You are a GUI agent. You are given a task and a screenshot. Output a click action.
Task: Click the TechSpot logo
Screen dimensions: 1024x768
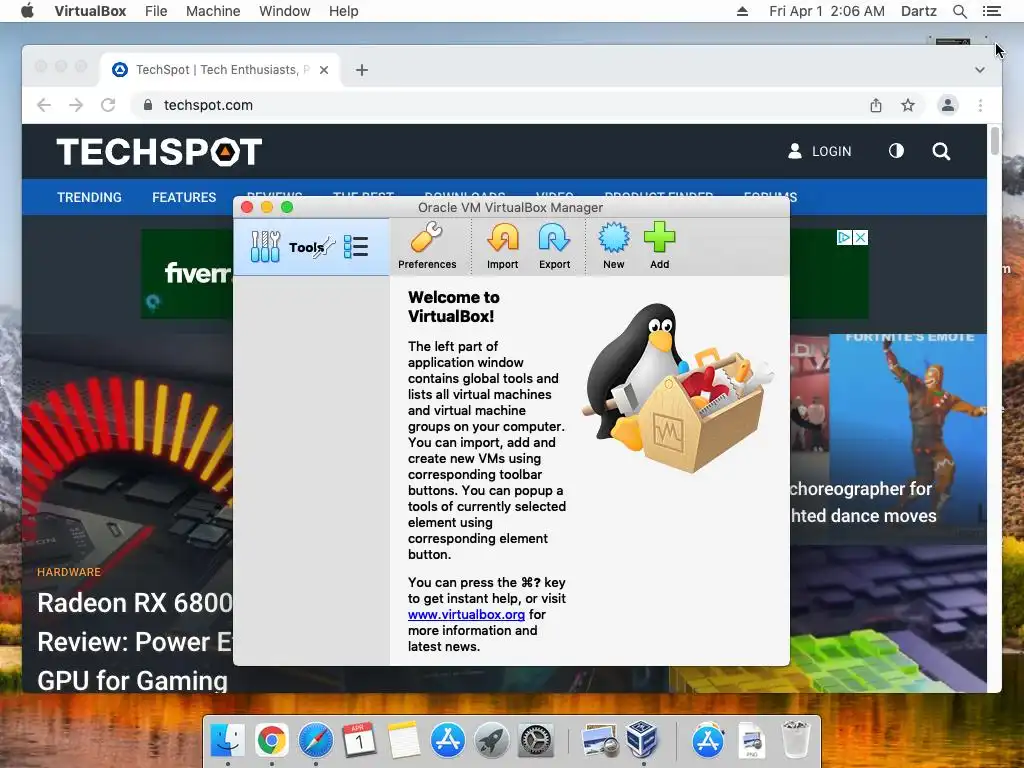pos(159,152)
